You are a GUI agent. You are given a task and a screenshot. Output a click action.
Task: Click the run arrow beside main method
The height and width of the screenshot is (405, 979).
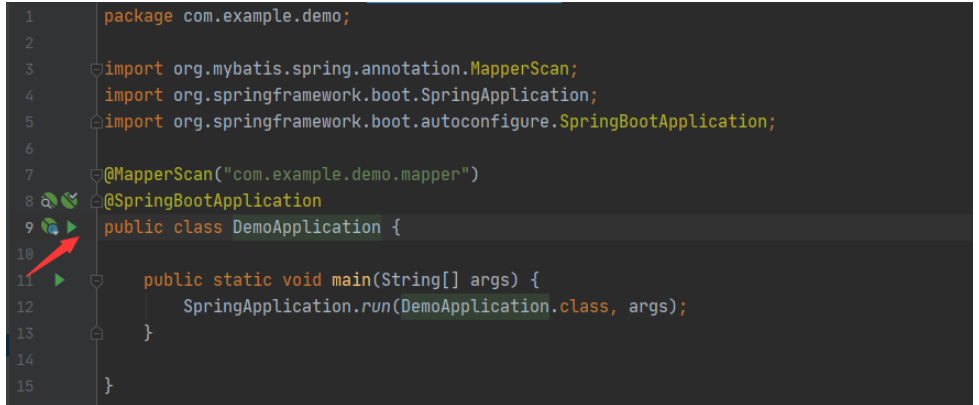[x=59, y=280]
